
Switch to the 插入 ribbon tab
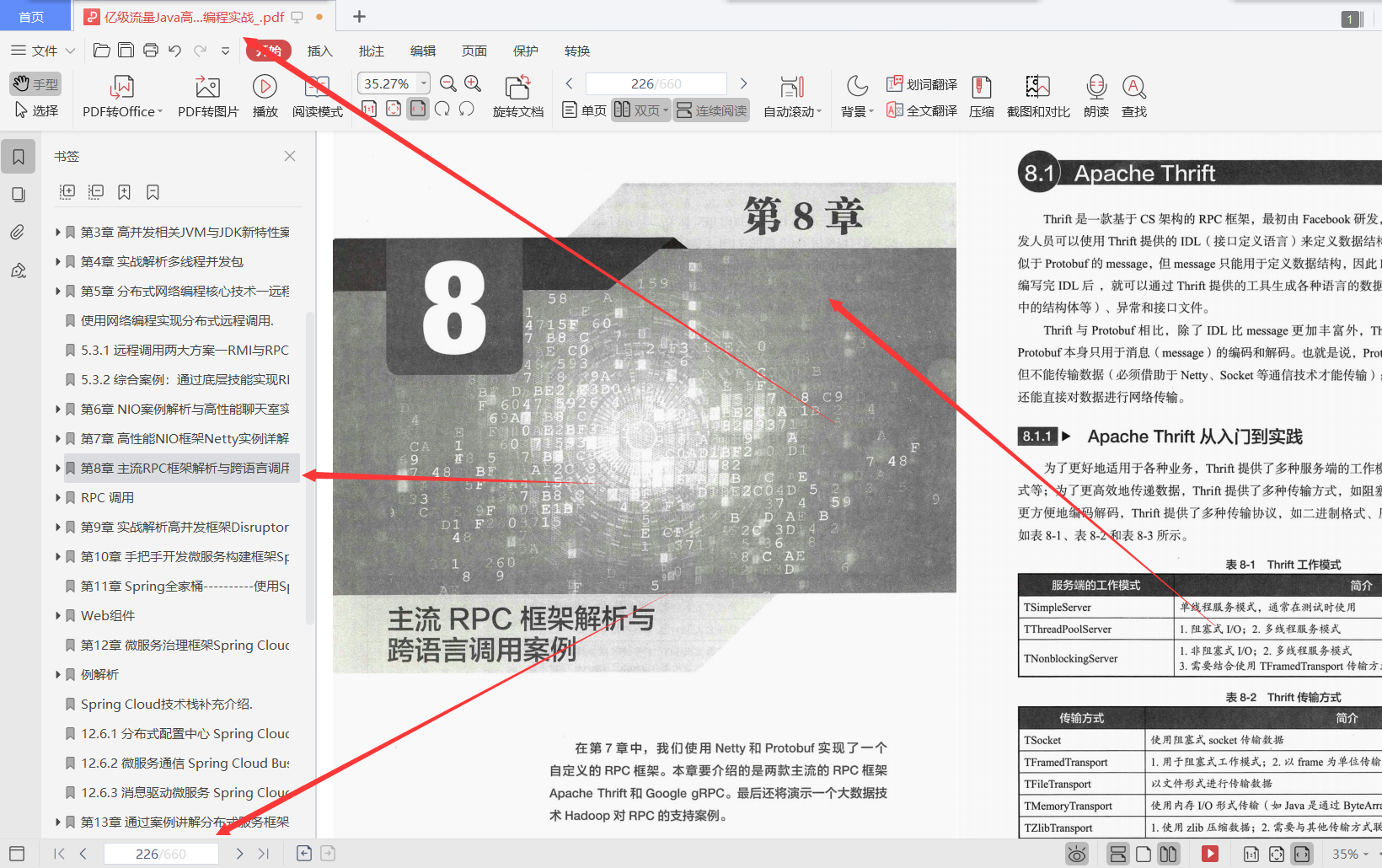point(319,51)
